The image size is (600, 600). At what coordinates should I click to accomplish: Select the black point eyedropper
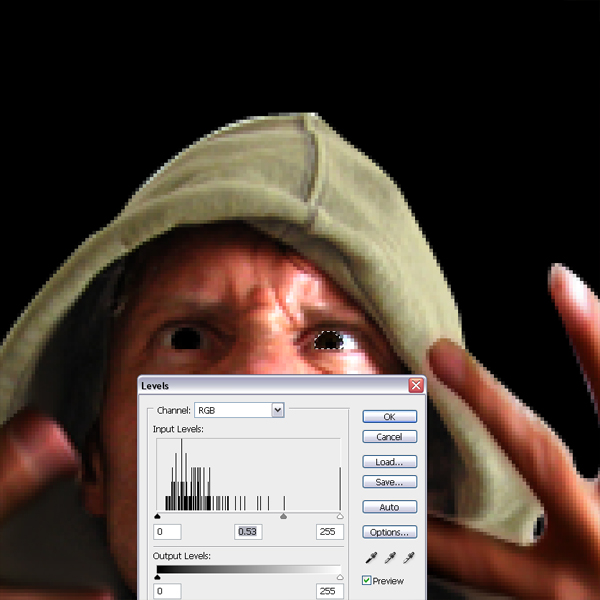click(371, 558)
